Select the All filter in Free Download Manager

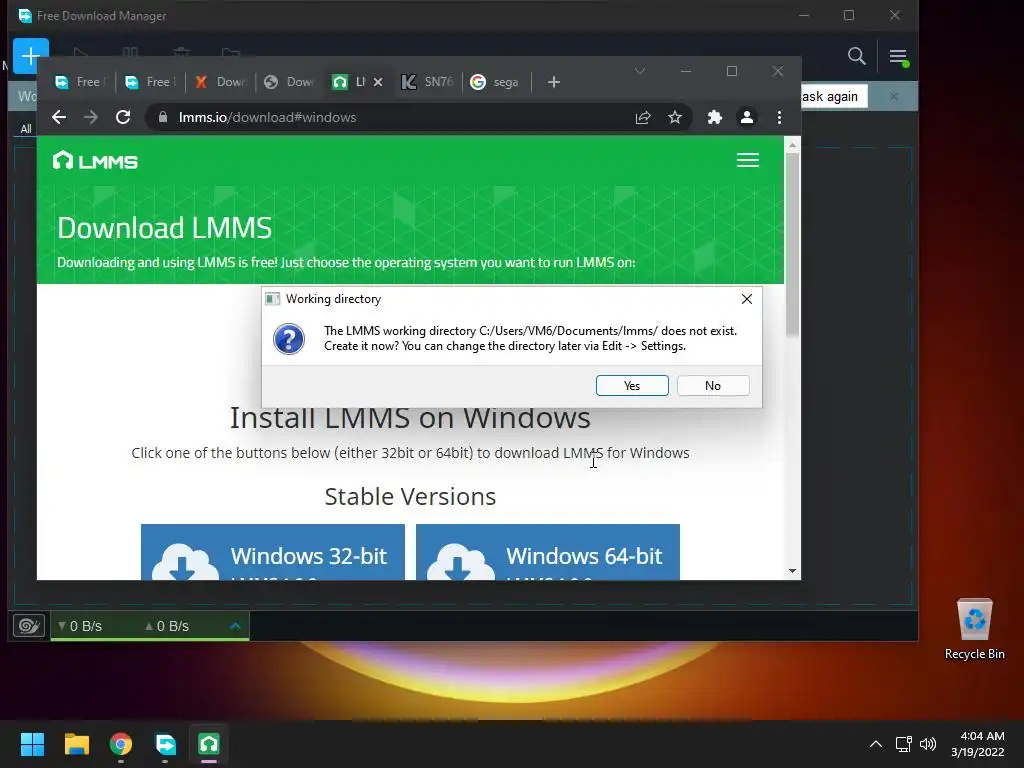(x=26, y=129)
